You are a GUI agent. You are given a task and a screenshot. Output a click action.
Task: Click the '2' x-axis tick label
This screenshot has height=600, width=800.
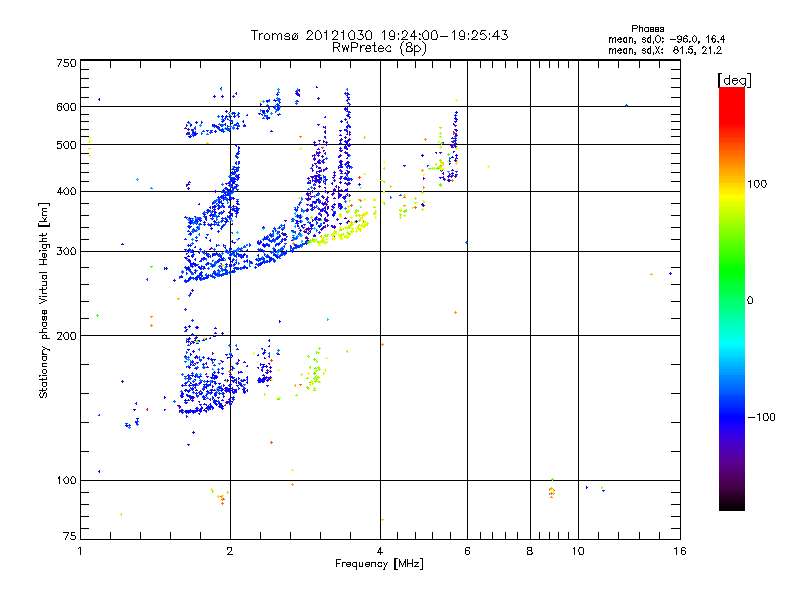click(x=230, y=551)
